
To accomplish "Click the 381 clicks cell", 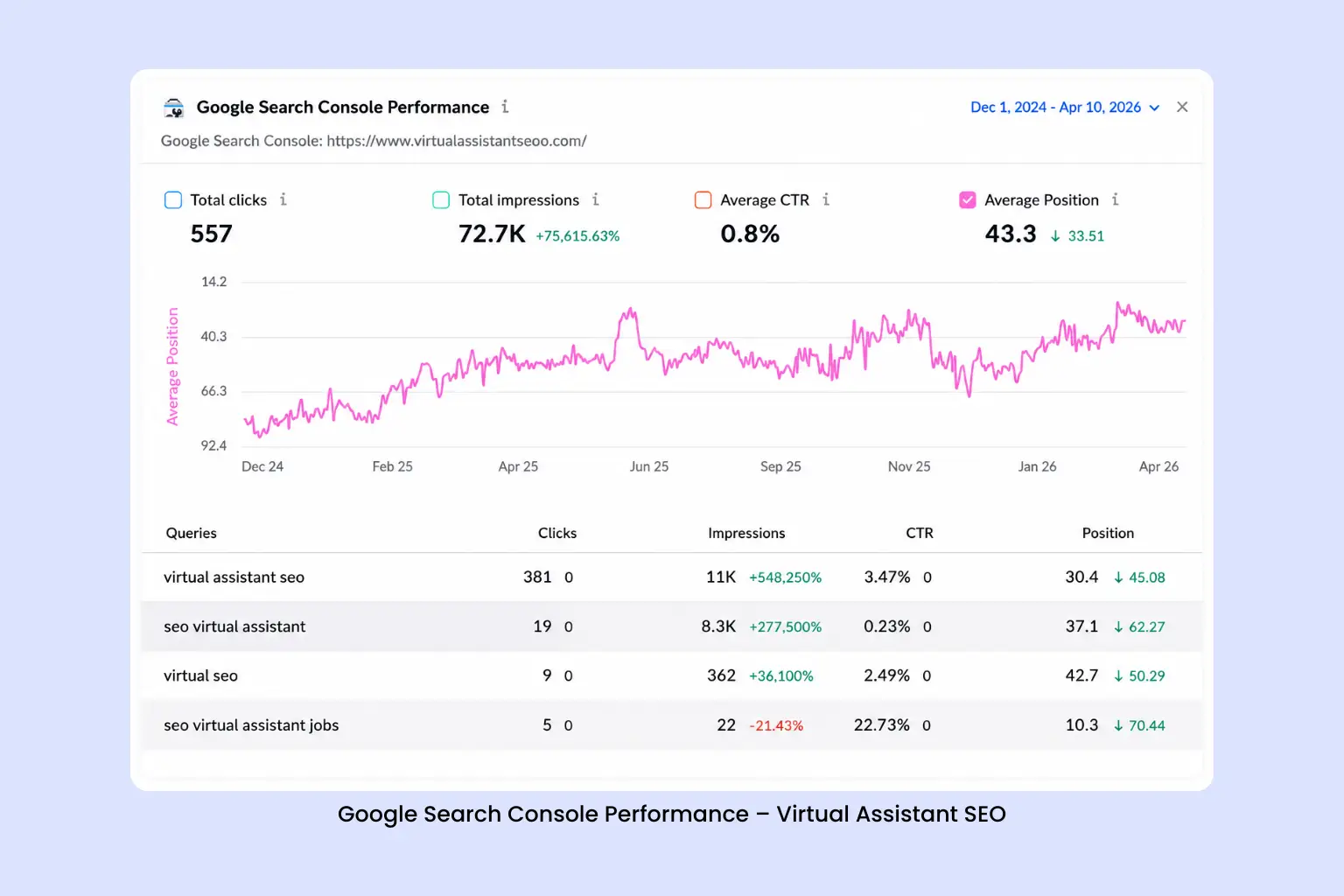I will click(x=537, y=577).
